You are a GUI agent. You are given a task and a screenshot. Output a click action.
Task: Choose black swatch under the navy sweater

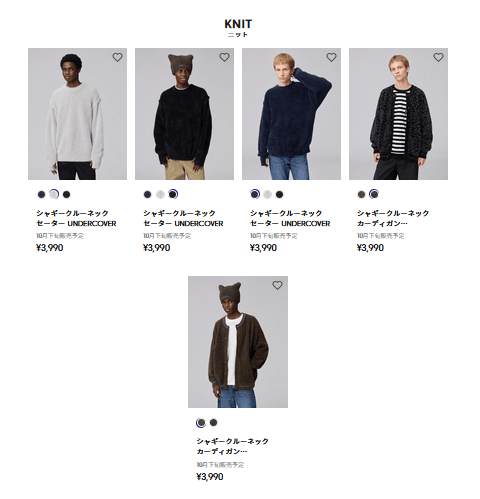[x=280, y=194]
